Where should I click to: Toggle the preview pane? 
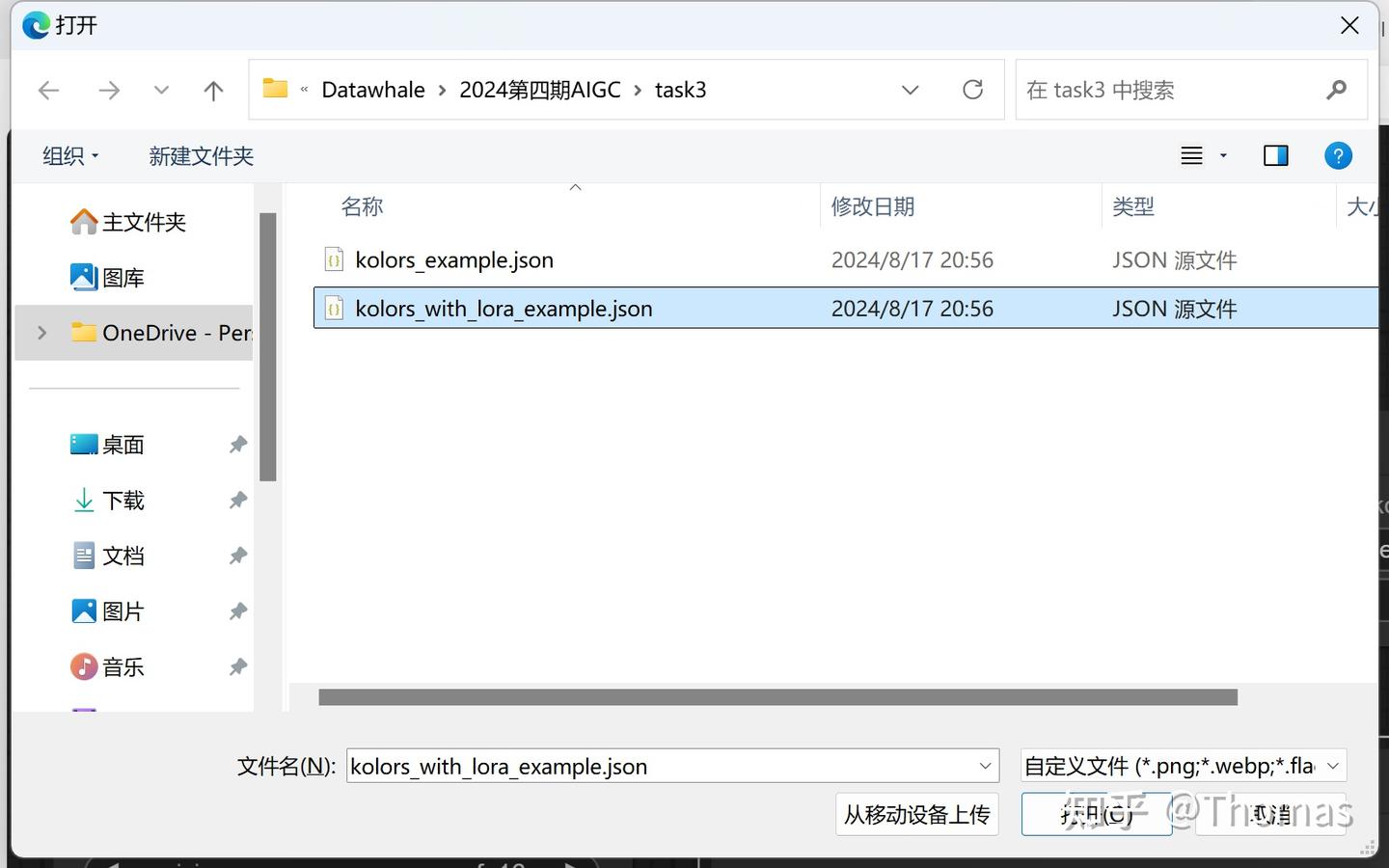click(x=1275, y=155)
